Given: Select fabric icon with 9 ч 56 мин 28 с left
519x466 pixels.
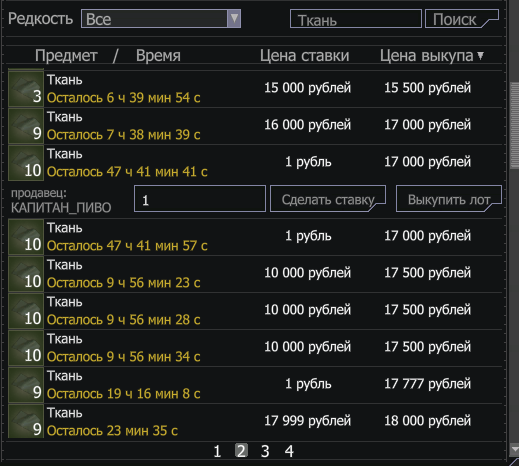Looking at the screenshot, I should pyautogui.click(x=26, y=310).
